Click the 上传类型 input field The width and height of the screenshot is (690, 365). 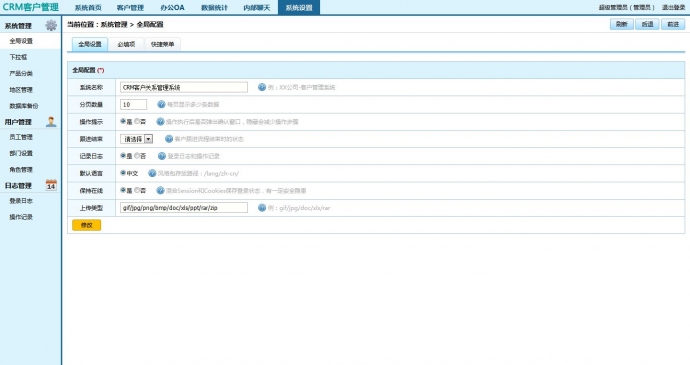point(184,207)
